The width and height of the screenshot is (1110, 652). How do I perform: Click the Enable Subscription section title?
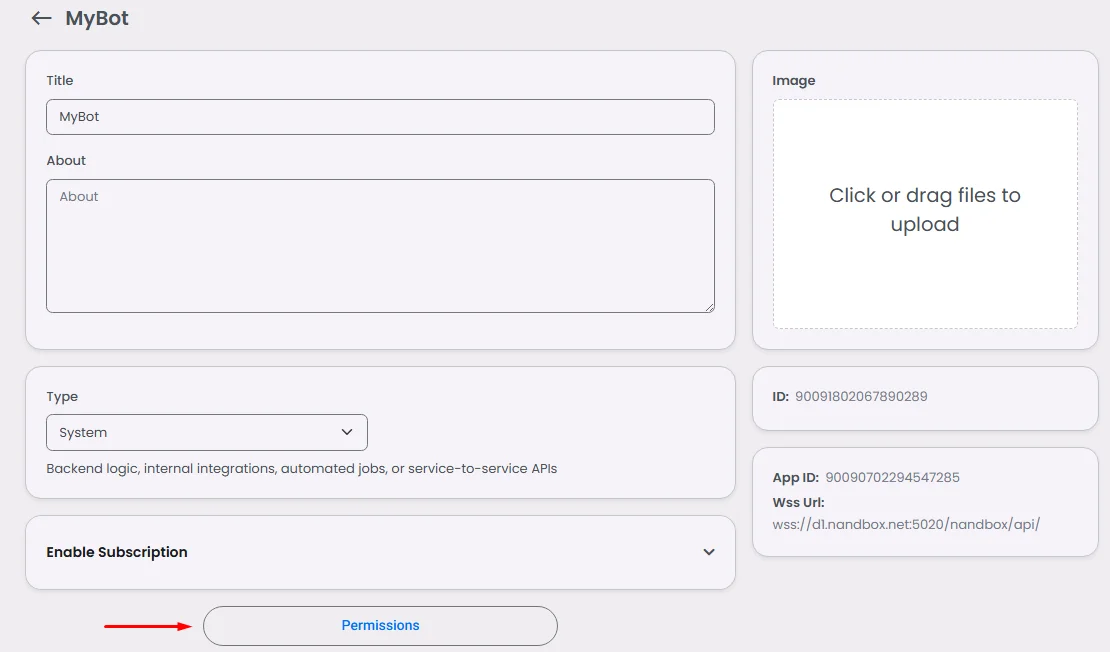(x=117, y=552)
